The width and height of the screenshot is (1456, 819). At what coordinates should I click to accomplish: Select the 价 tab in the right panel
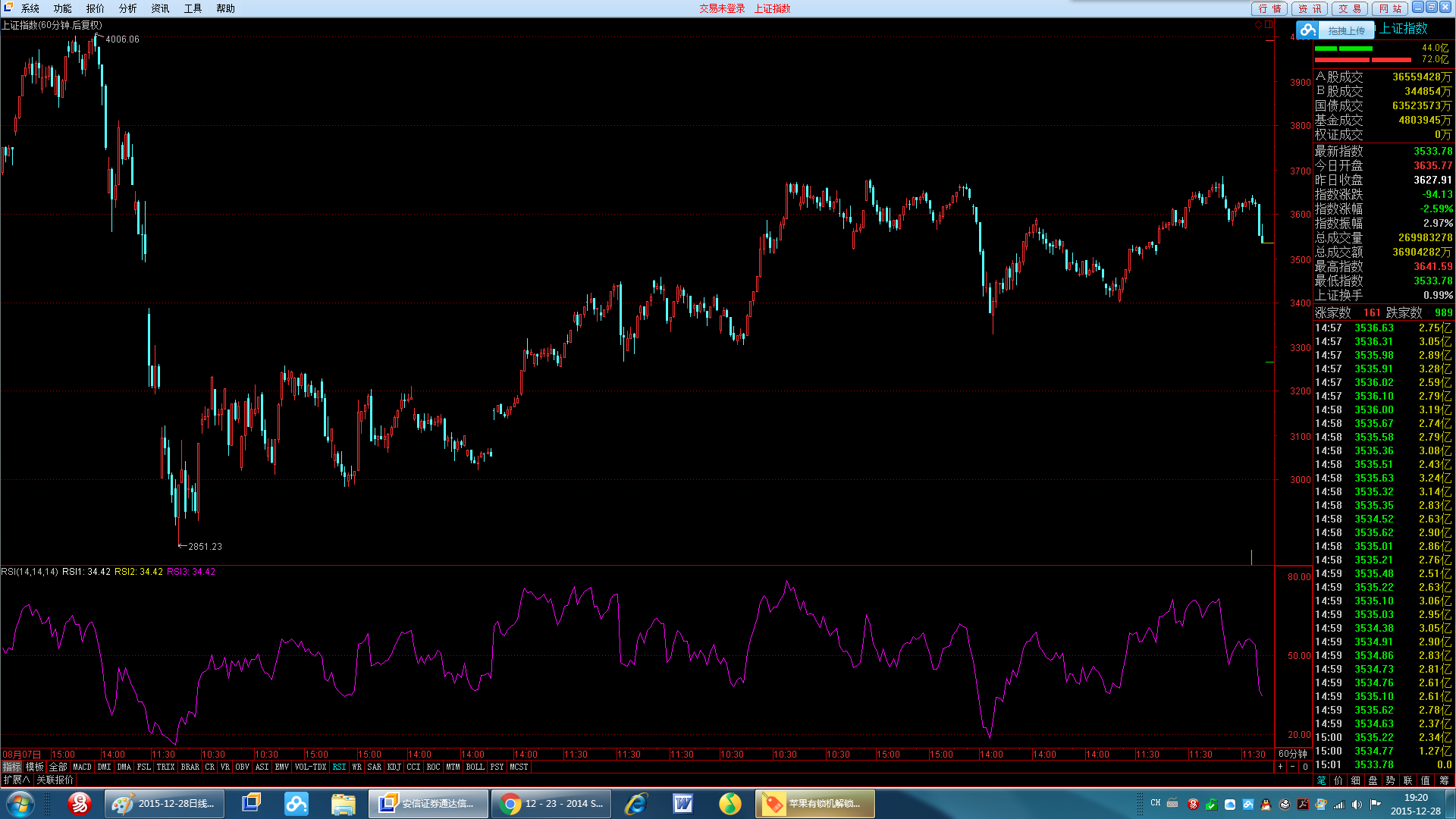[1338, 780]
